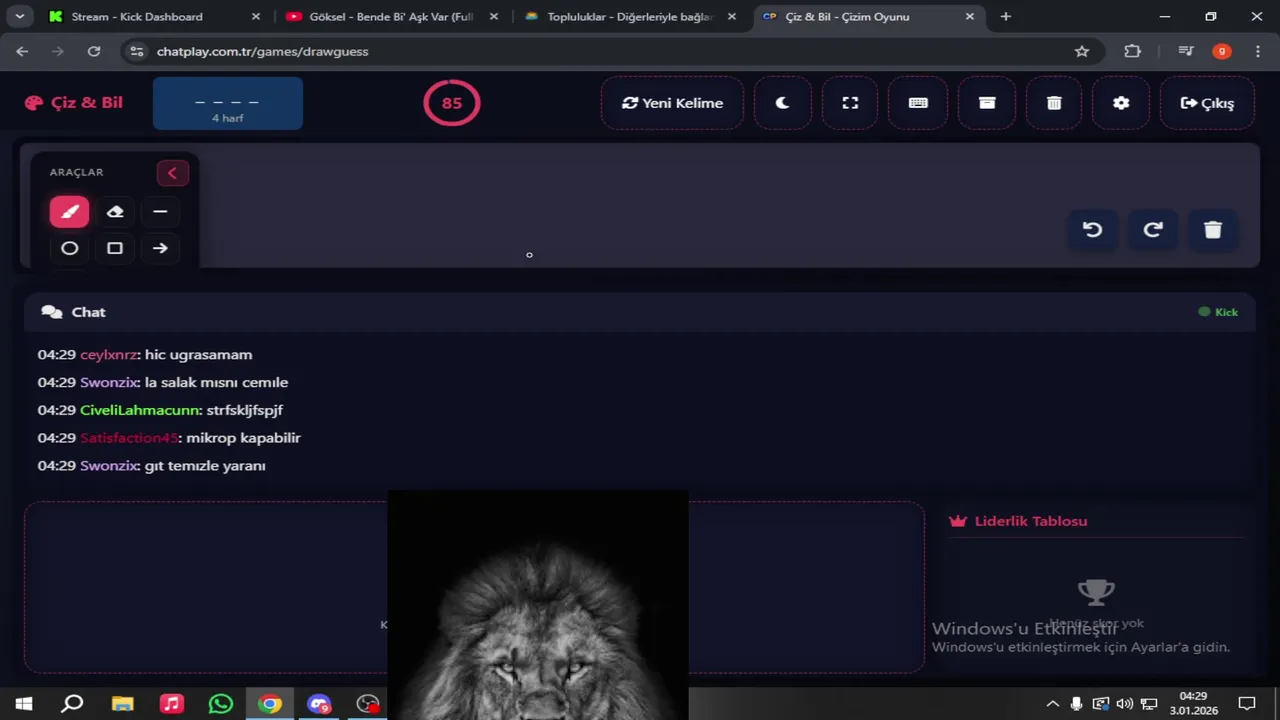Click the lion webcam overlay image

tap(538, 605)
